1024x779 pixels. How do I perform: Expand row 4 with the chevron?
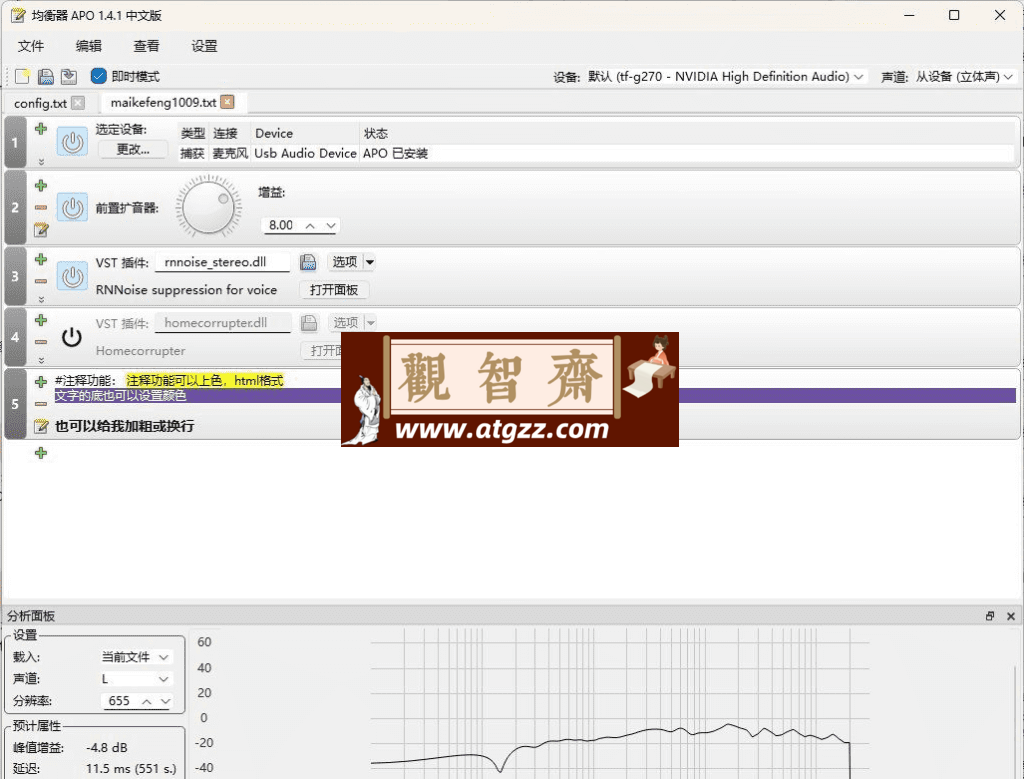pos(41,360)
